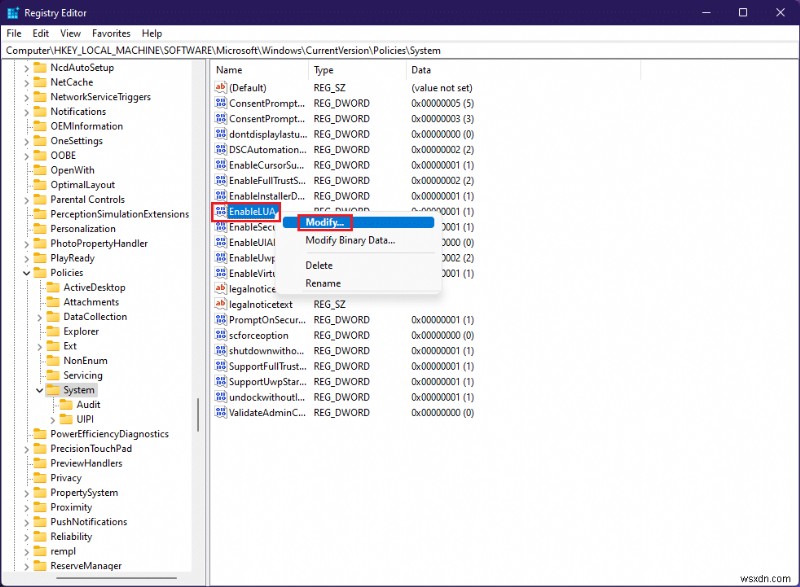Click the NetCache folder icon
800x587 pixels.
click(40, 82)
